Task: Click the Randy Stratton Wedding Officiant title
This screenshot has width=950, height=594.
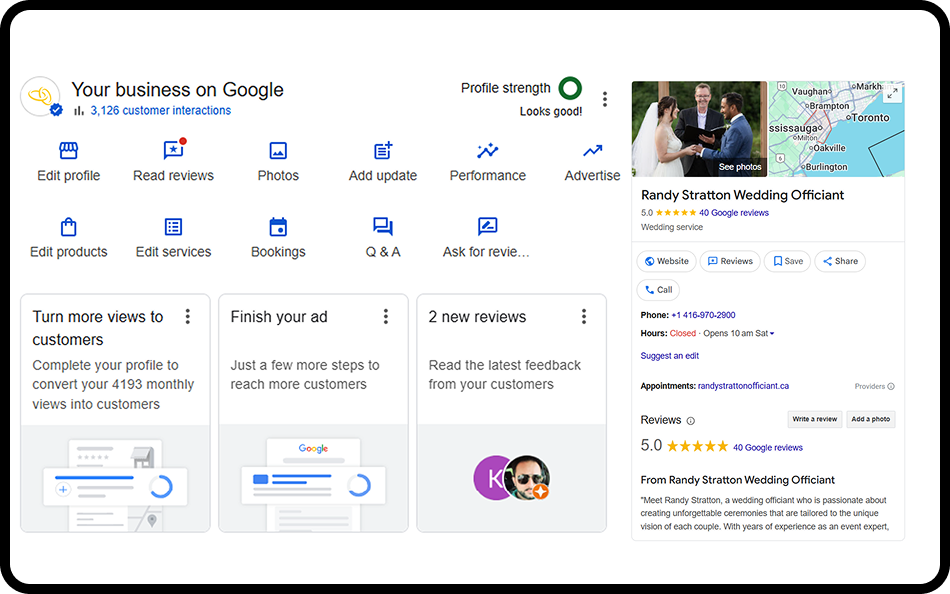Action: click(742, 195)
